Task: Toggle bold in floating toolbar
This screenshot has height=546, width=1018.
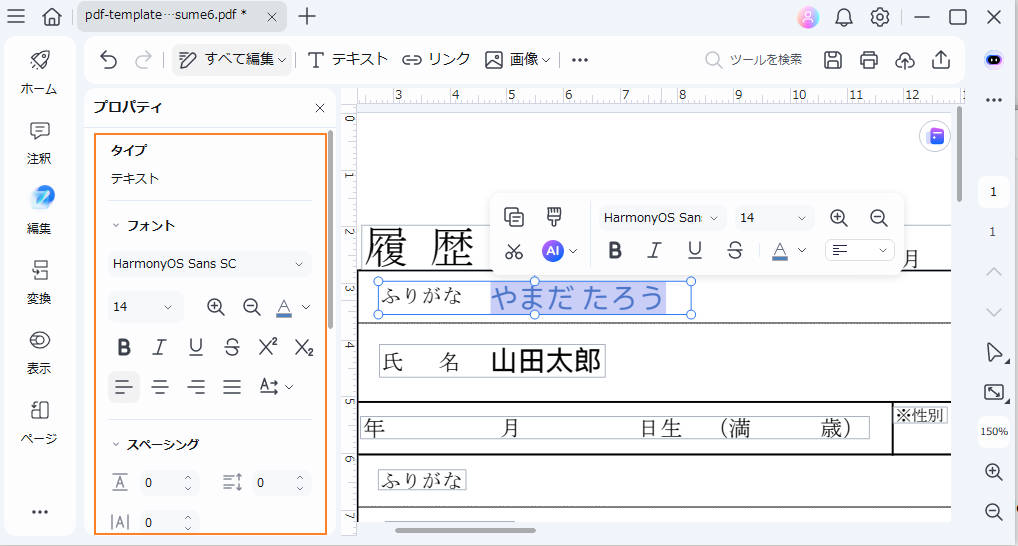Action: [x=615, y=251]
